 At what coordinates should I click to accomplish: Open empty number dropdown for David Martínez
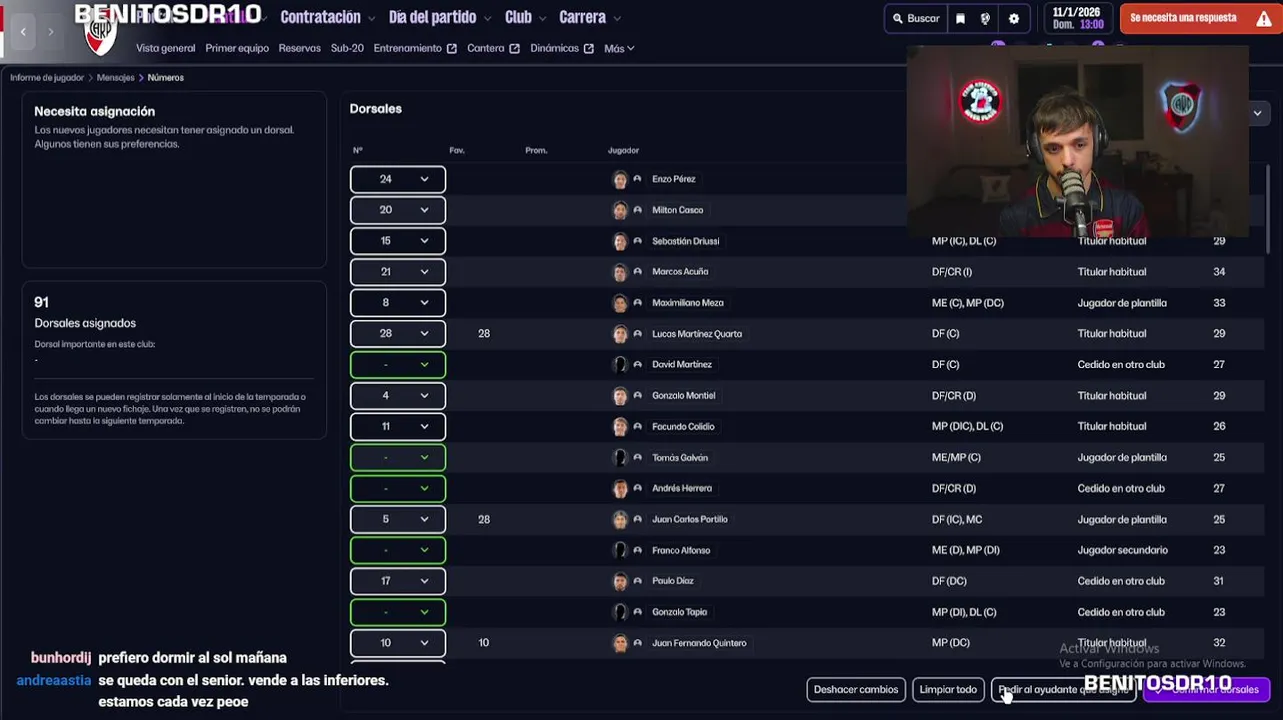397,365
